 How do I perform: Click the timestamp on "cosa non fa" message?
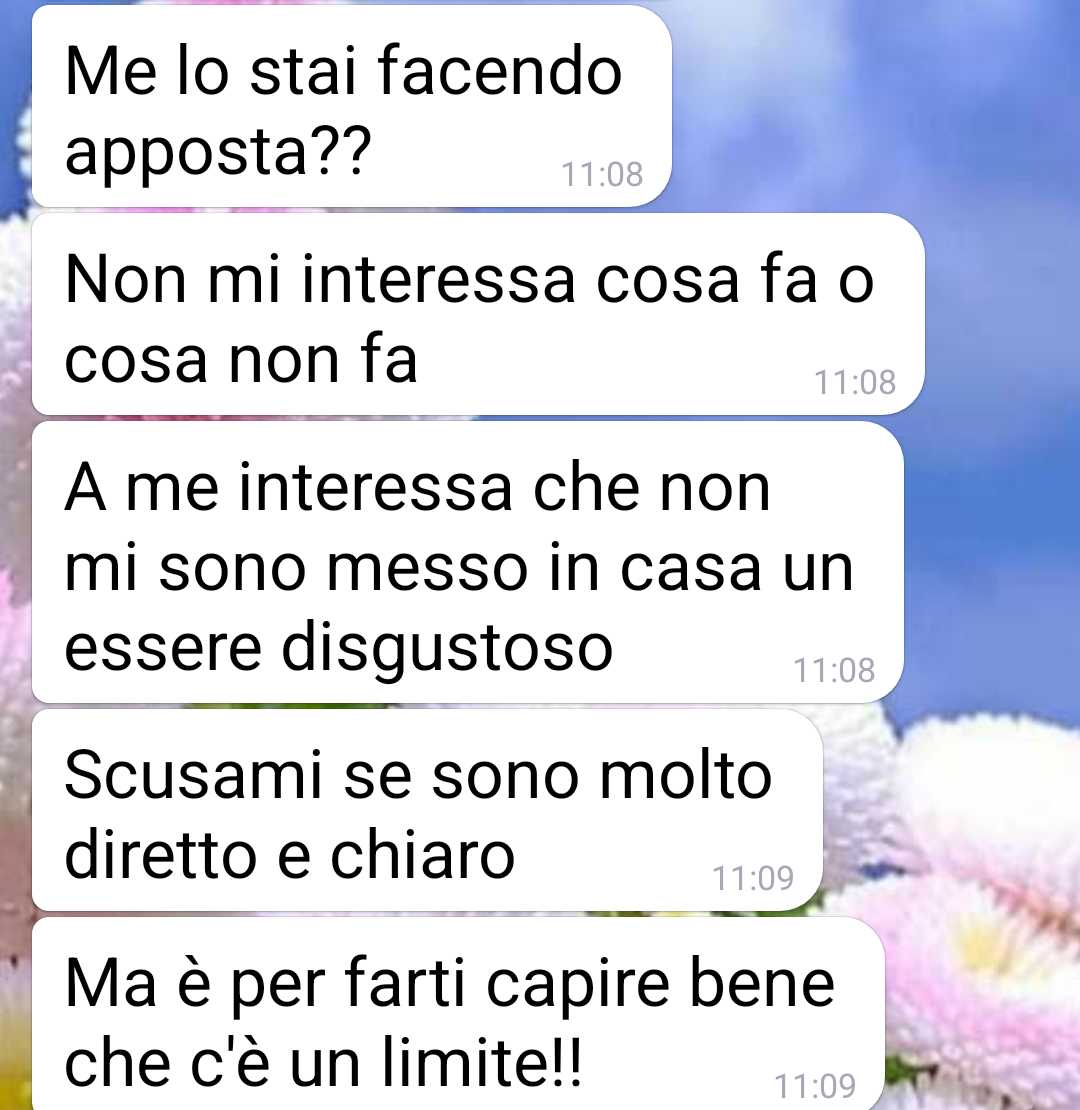pyautogui.click(x=855, y=383)
